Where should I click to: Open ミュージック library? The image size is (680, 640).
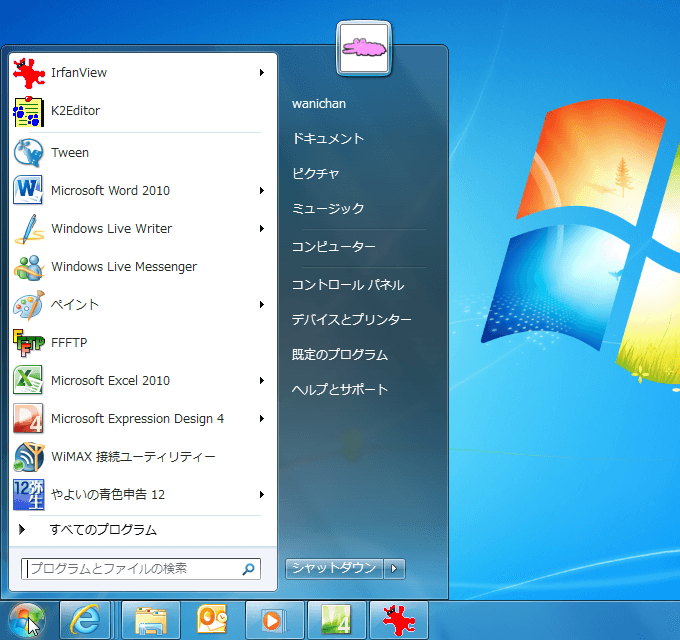coord(328,209)
